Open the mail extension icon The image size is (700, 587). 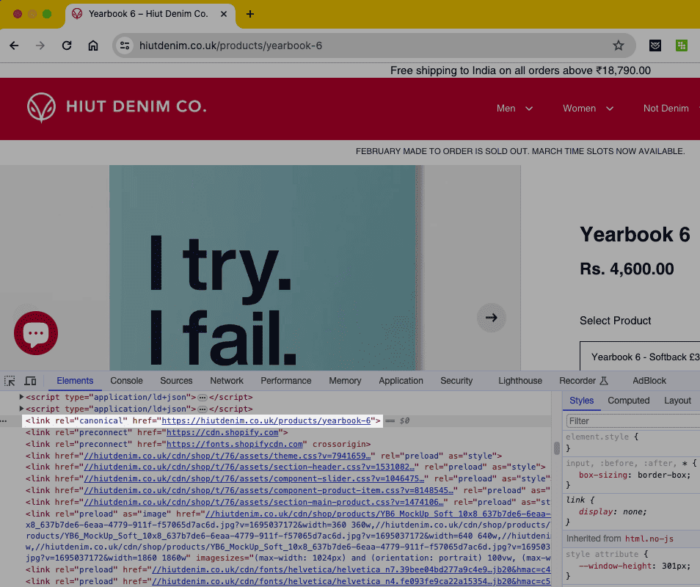pyautogui.click(x=655, y=46)
